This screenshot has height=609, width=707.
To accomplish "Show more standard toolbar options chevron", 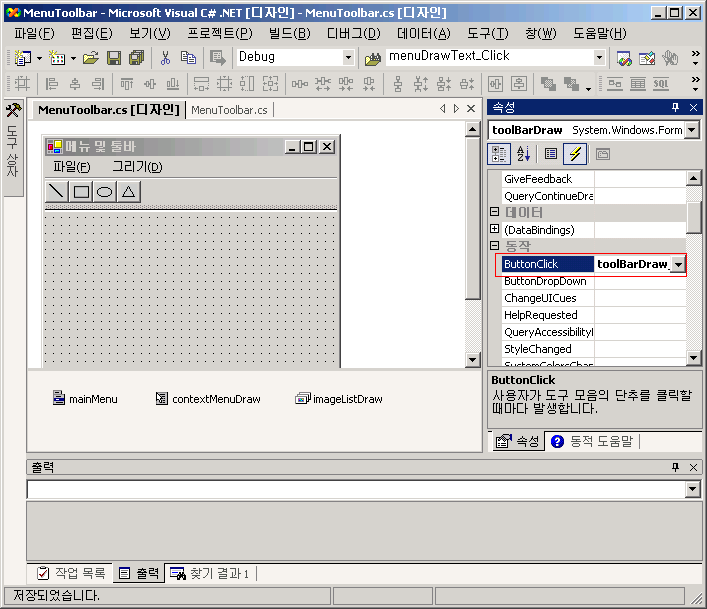I will click(695, 57).
